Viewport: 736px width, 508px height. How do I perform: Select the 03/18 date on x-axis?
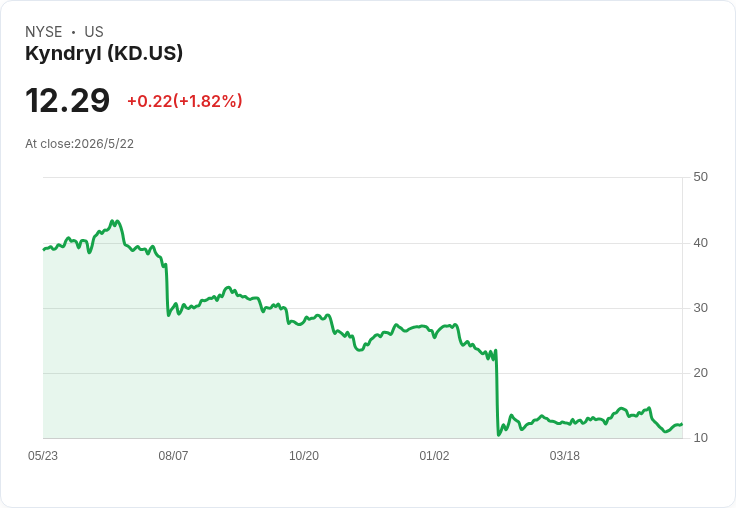click(565, 456)
